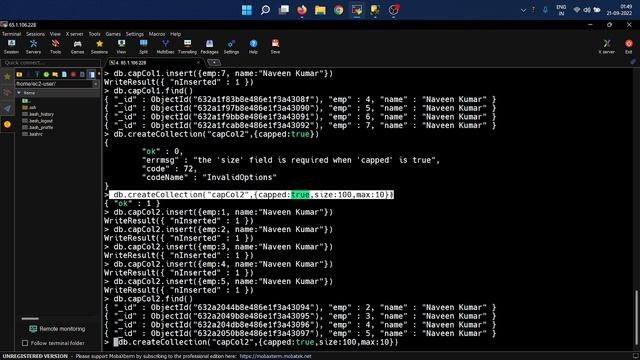The height and width of the screenshot is (360, 640).
Task: Open File Explorer from the taskbar
Action: pyautogui.click(x=320, y=10)
